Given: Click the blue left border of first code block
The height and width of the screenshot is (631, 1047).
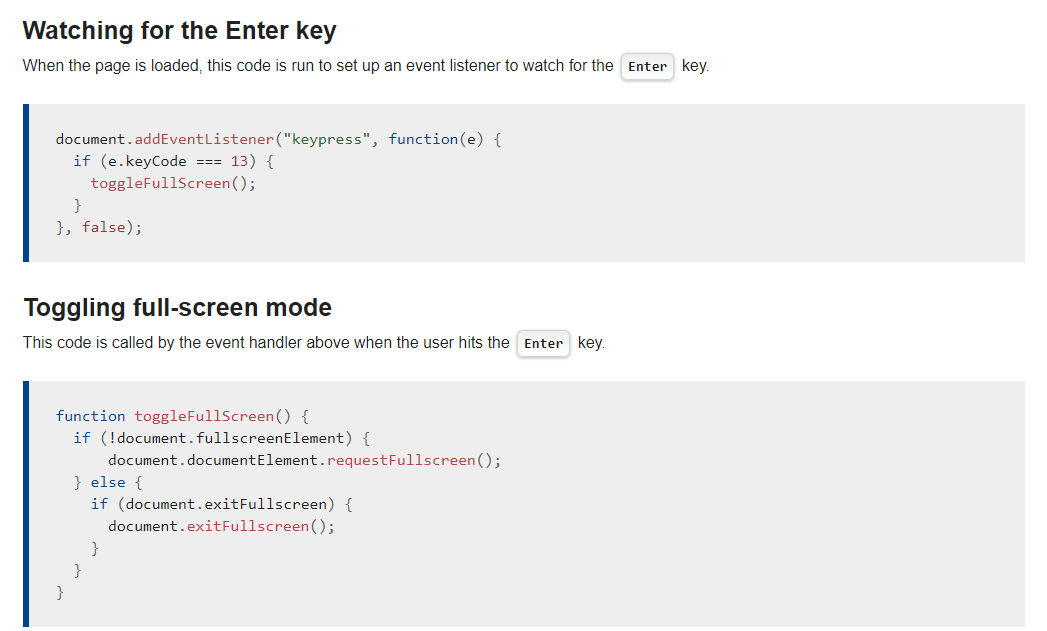Looking at the screenshot, I should [26, 183].
